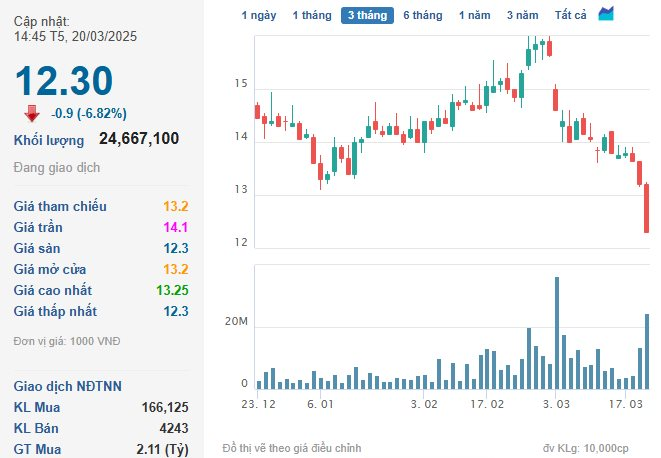This screenshot has height=458, width=661.
Task: Click the Giá cao nhất value 13.25
Action: (172, 290)
